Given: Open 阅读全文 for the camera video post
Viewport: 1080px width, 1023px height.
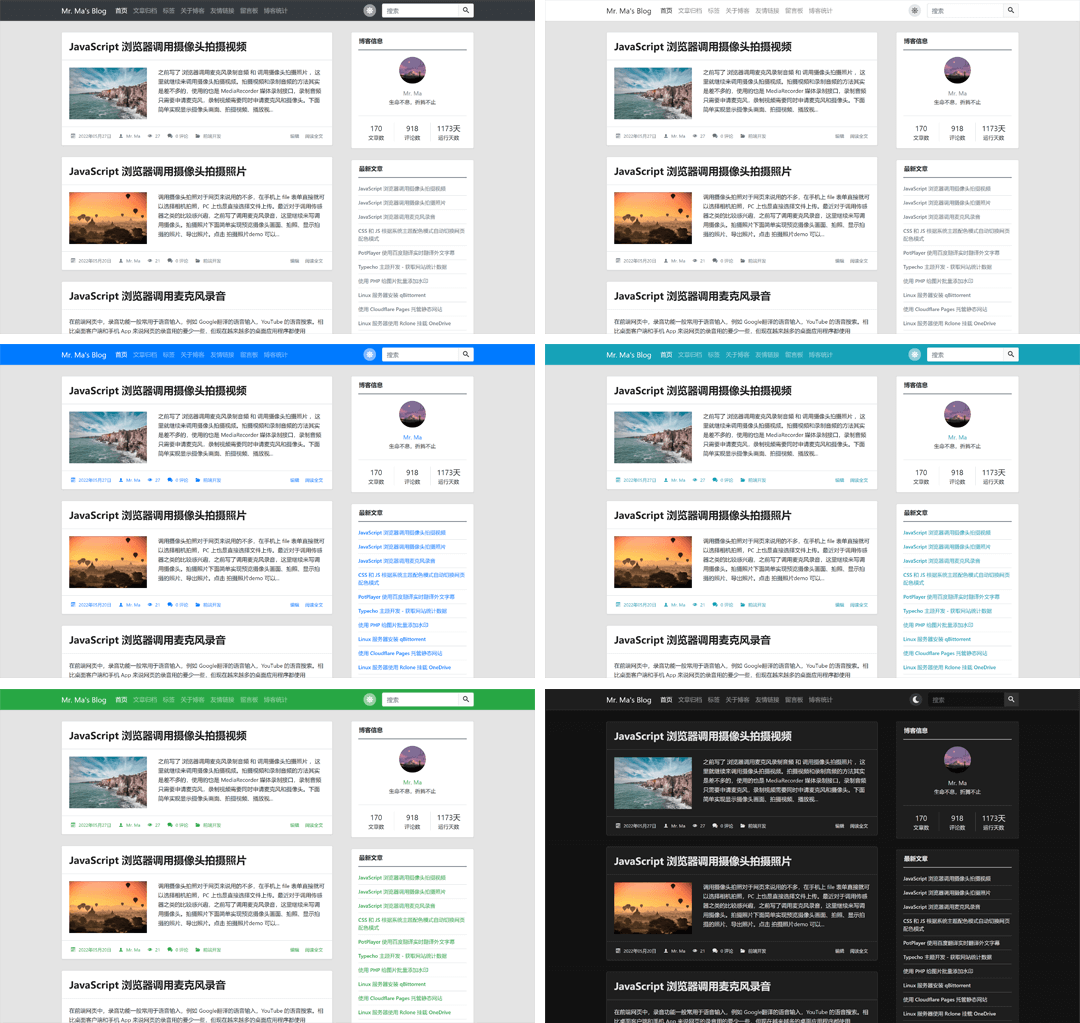Looking at the screenshot, I should point(316,135).
